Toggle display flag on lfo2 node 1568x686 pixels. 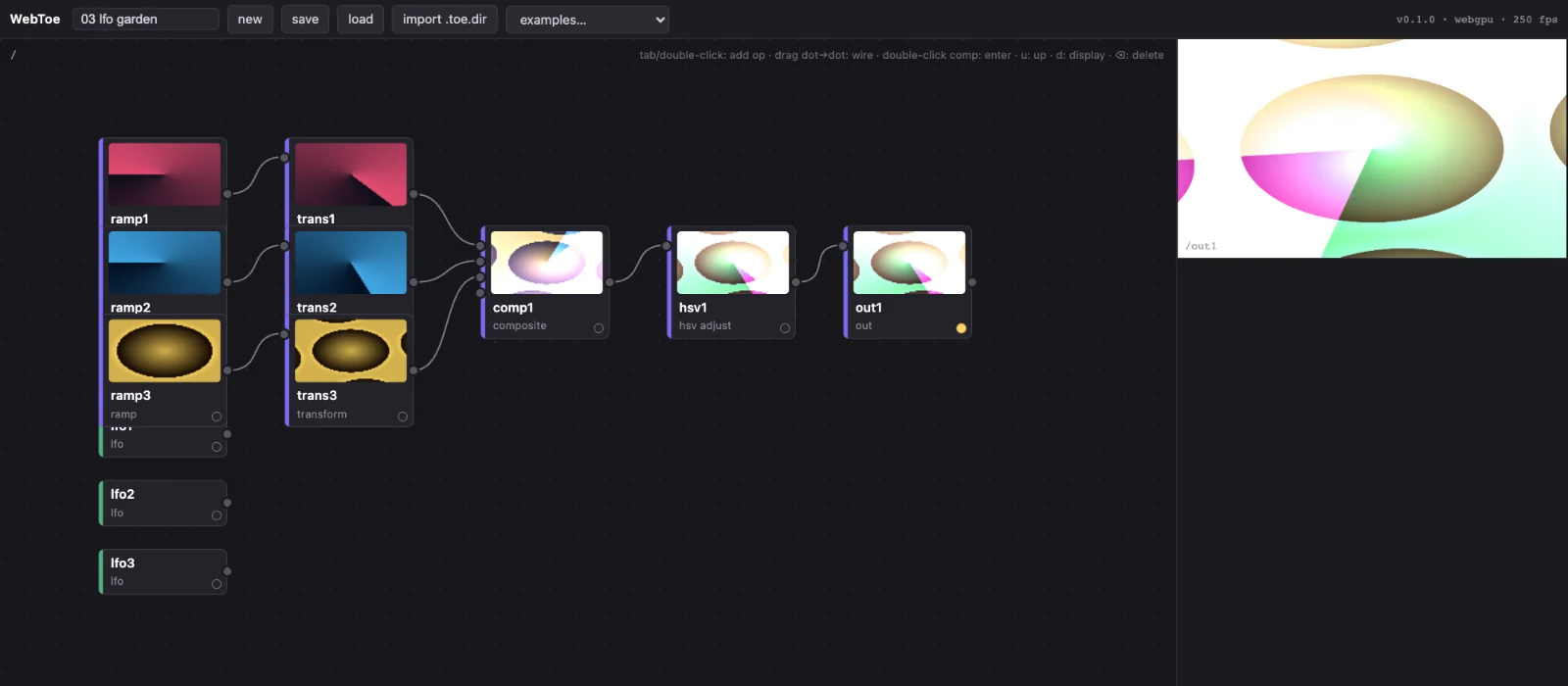click(x=217, y=515)
